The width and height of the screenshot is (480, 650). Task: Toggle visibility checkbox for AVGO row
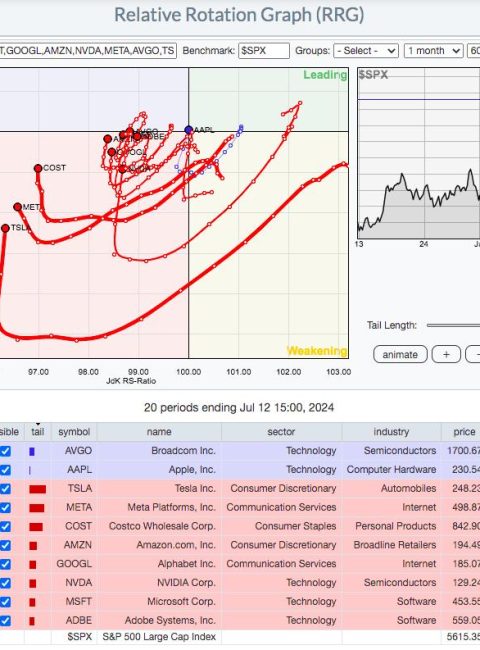click(5, 451)
